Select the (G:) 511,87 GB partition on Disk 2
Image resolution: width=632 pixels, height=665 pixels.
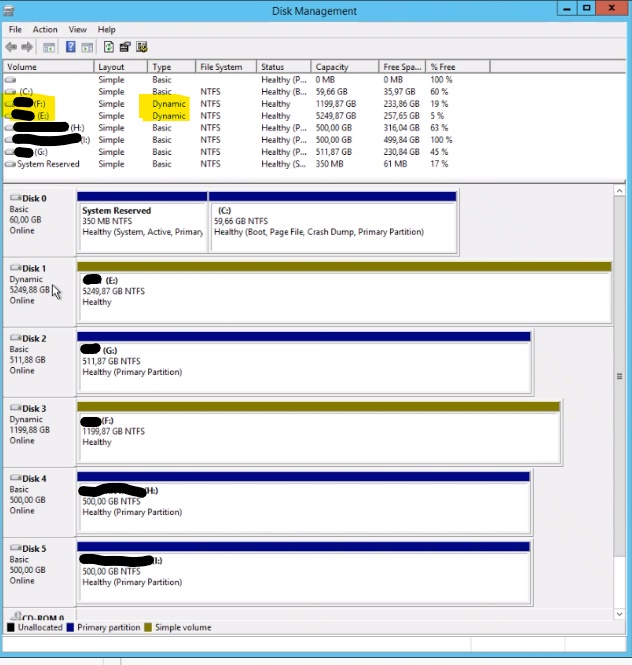304,363
